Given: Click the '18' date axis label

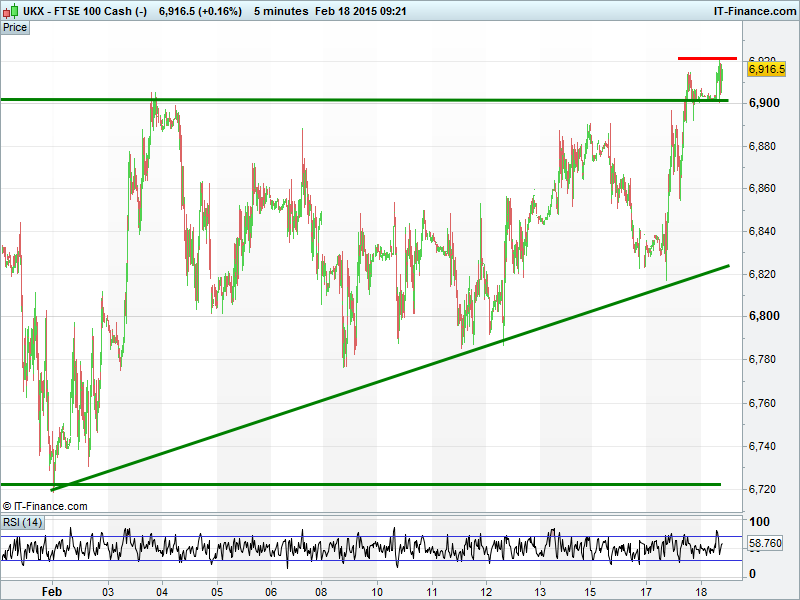Looking at the screenshot, I should (701, 592).
